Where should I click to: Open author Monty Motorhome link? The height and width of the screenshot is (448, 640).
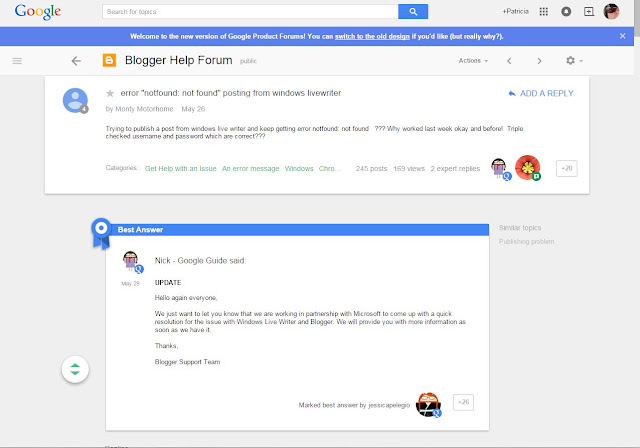point(144,109)
